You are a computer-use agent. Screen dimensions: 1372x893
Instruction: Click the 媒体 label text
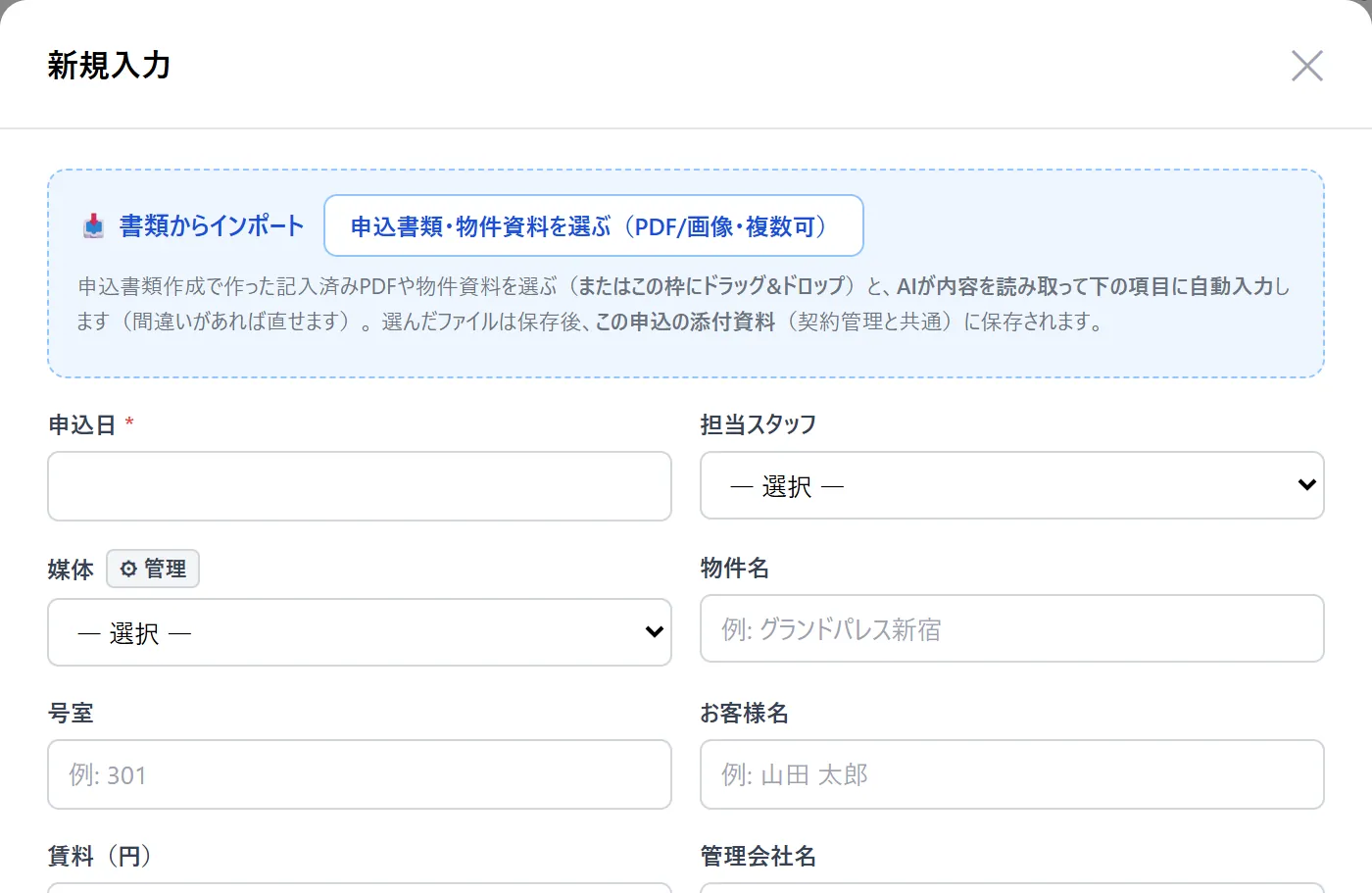tap(71, 570)
